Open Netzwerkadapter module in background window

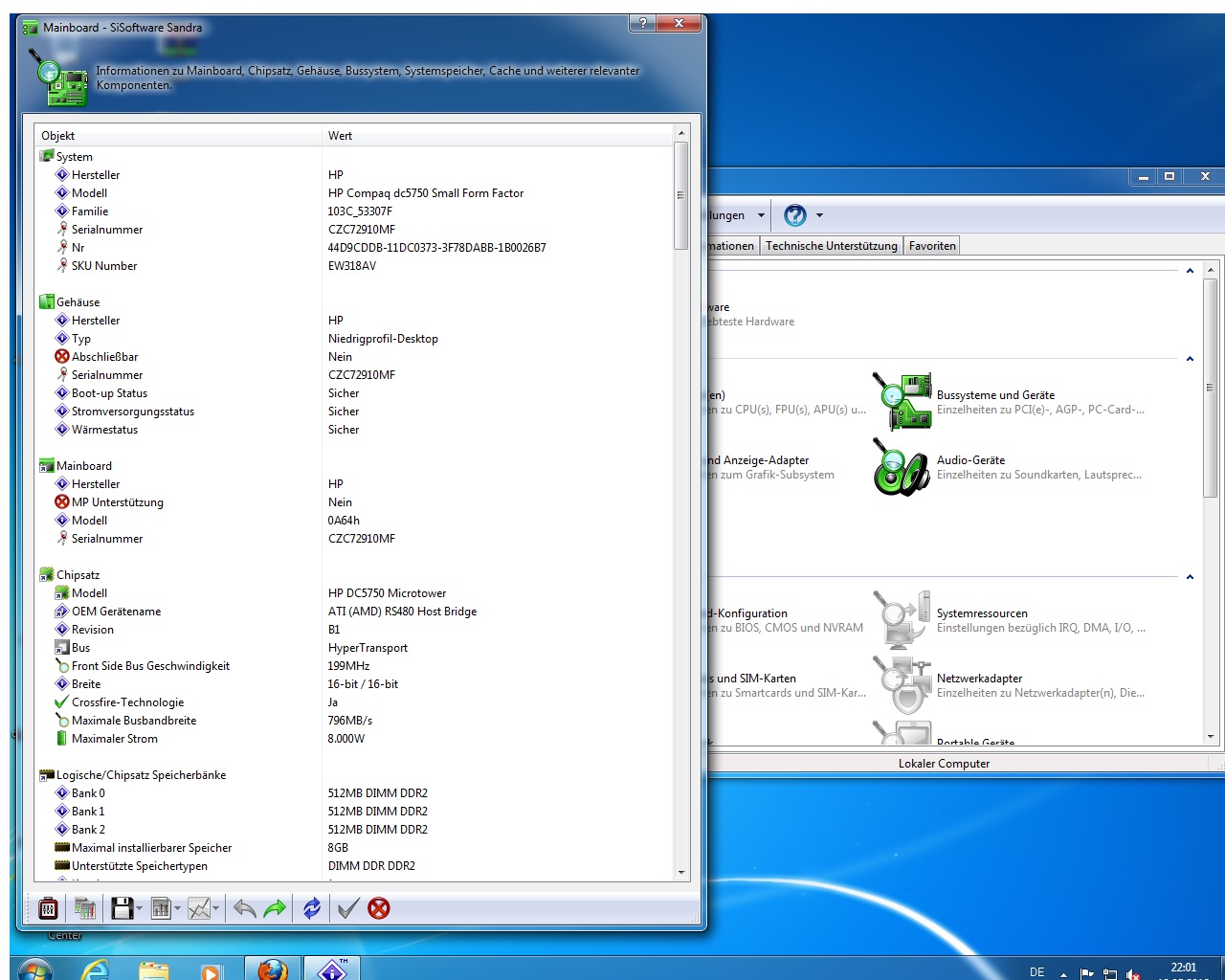[x=1009, y=685]
